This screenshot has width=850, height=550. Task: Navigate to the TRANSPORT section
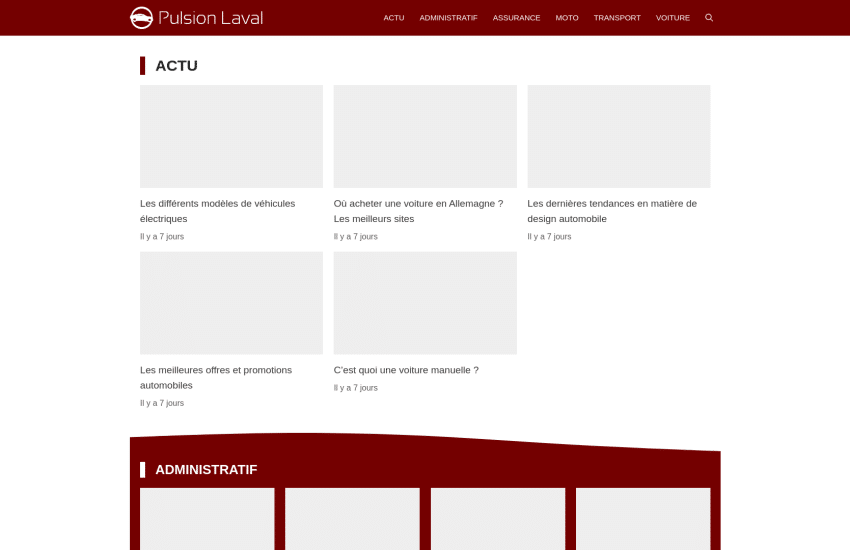click(x=617, y=18)
